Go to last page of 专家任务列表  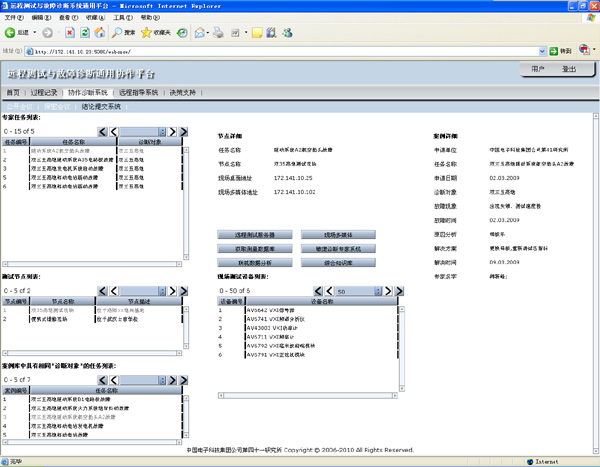click(182, 131)
